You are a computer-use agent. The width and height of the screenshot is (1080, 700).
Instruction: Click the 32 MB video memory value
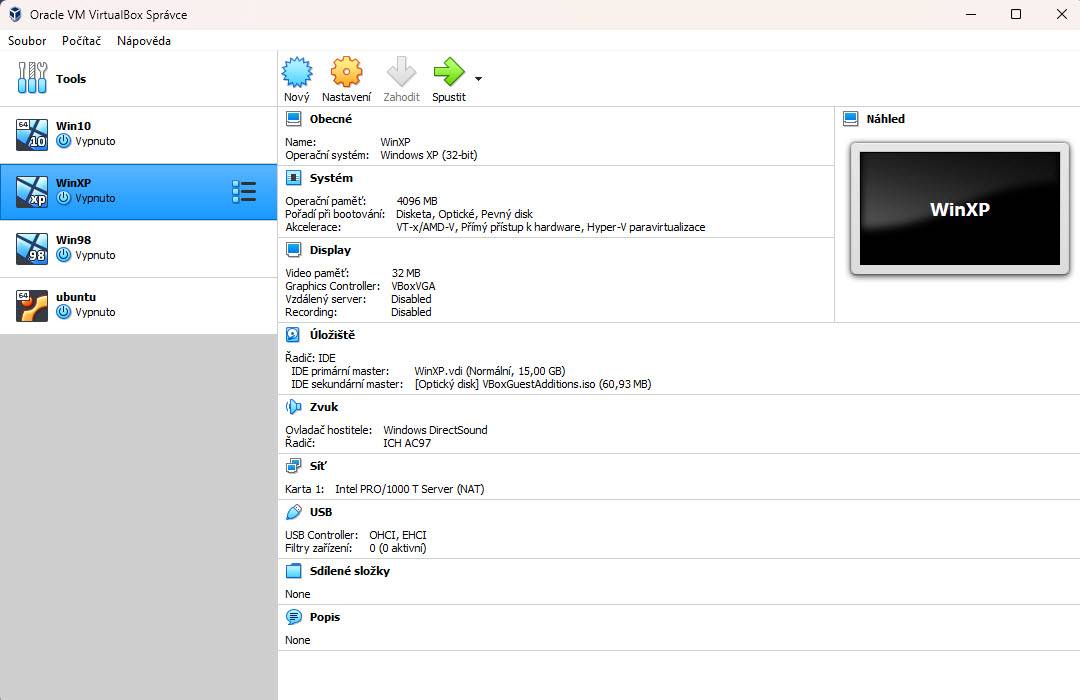coord(406,273)
